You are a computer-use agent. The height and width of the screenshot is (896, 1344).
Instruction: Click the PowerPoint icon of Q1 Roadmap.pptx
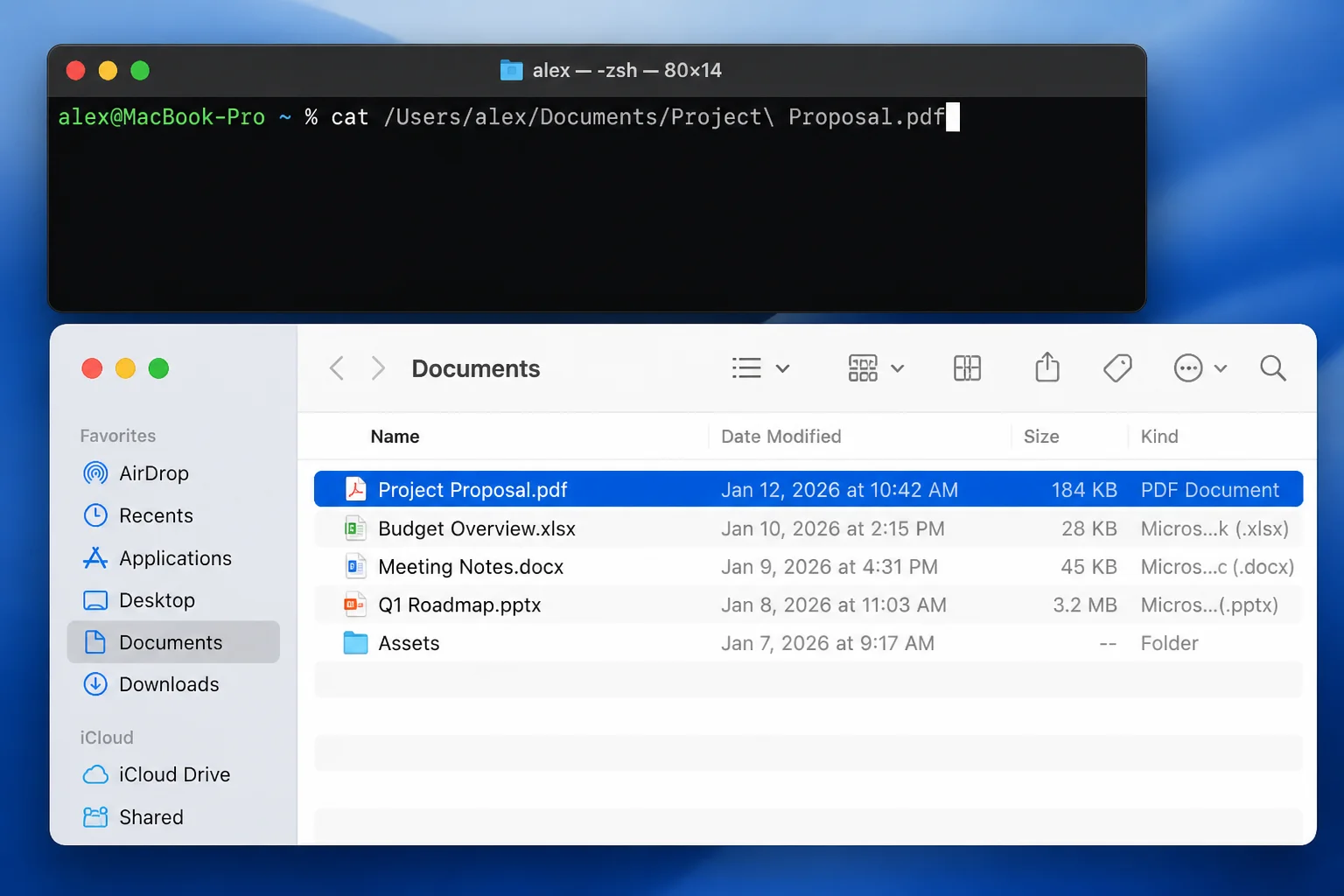point(355,605)
